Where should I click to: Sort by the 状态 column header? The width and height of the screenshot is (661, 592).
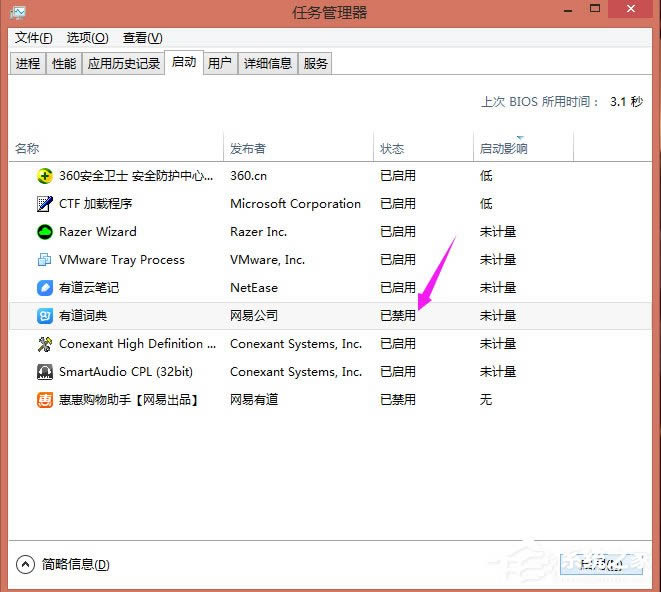point(423,148)
